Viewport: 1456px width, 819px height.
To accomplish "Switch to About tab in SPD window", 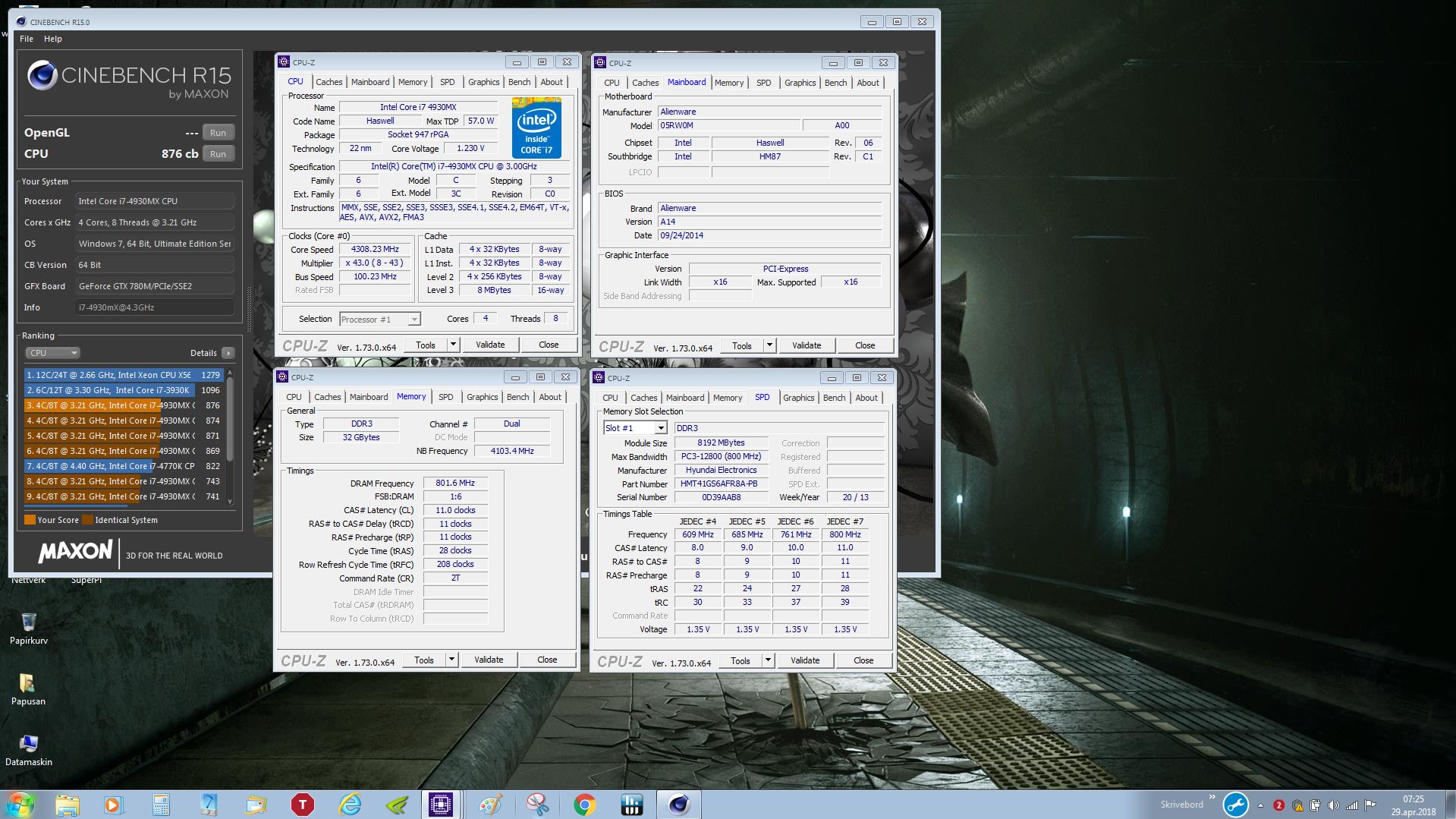I will (866, 398).
